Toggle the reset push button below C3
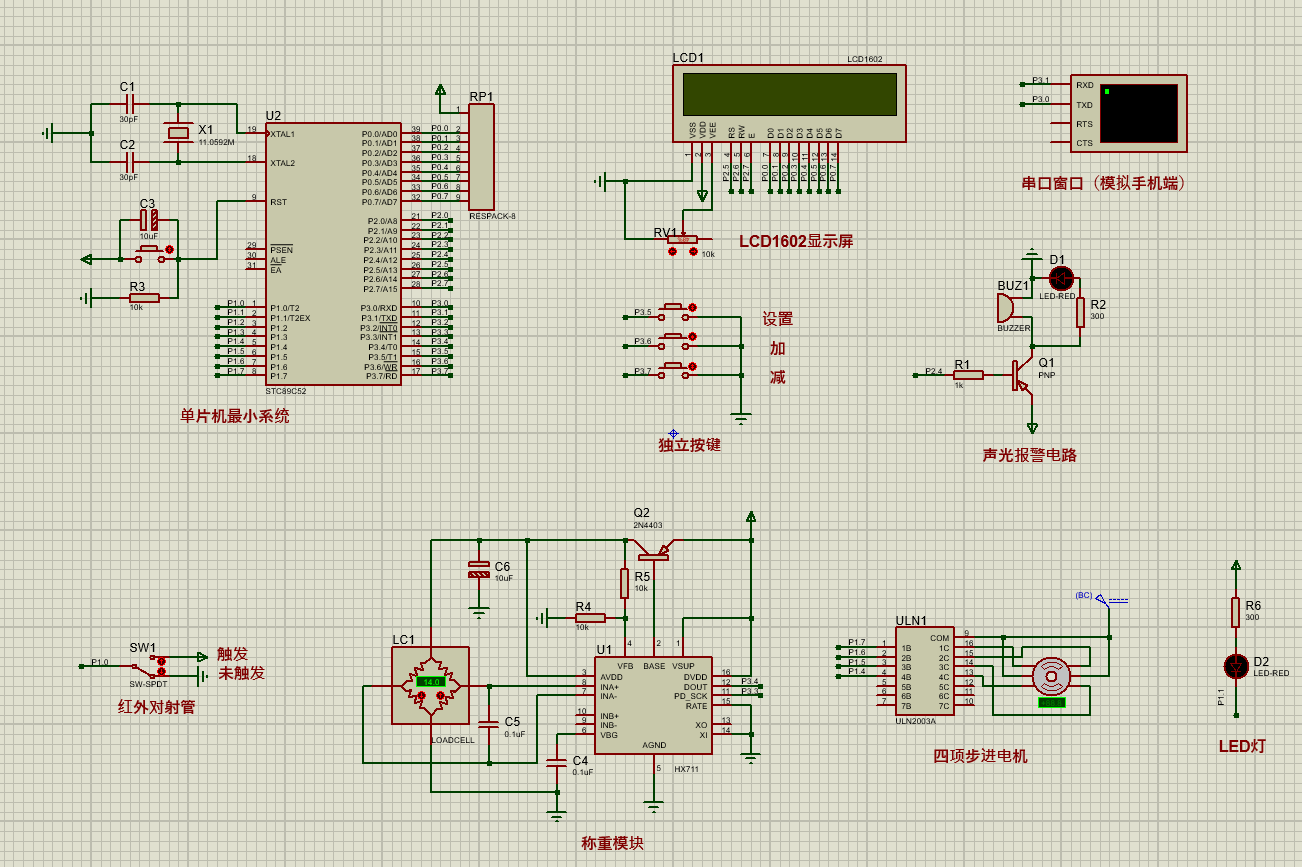The width and height of the screenshot is (1302, 867). click(152, 253)
